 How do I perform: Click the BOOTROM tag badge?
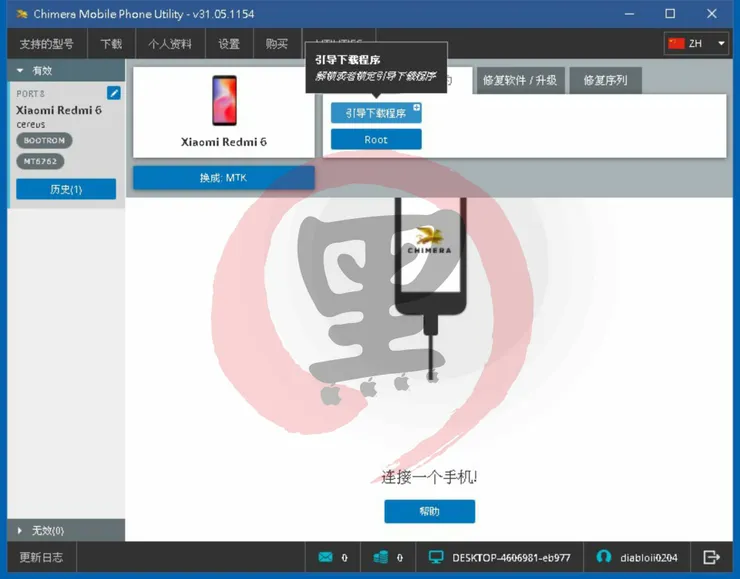(44, 140)
